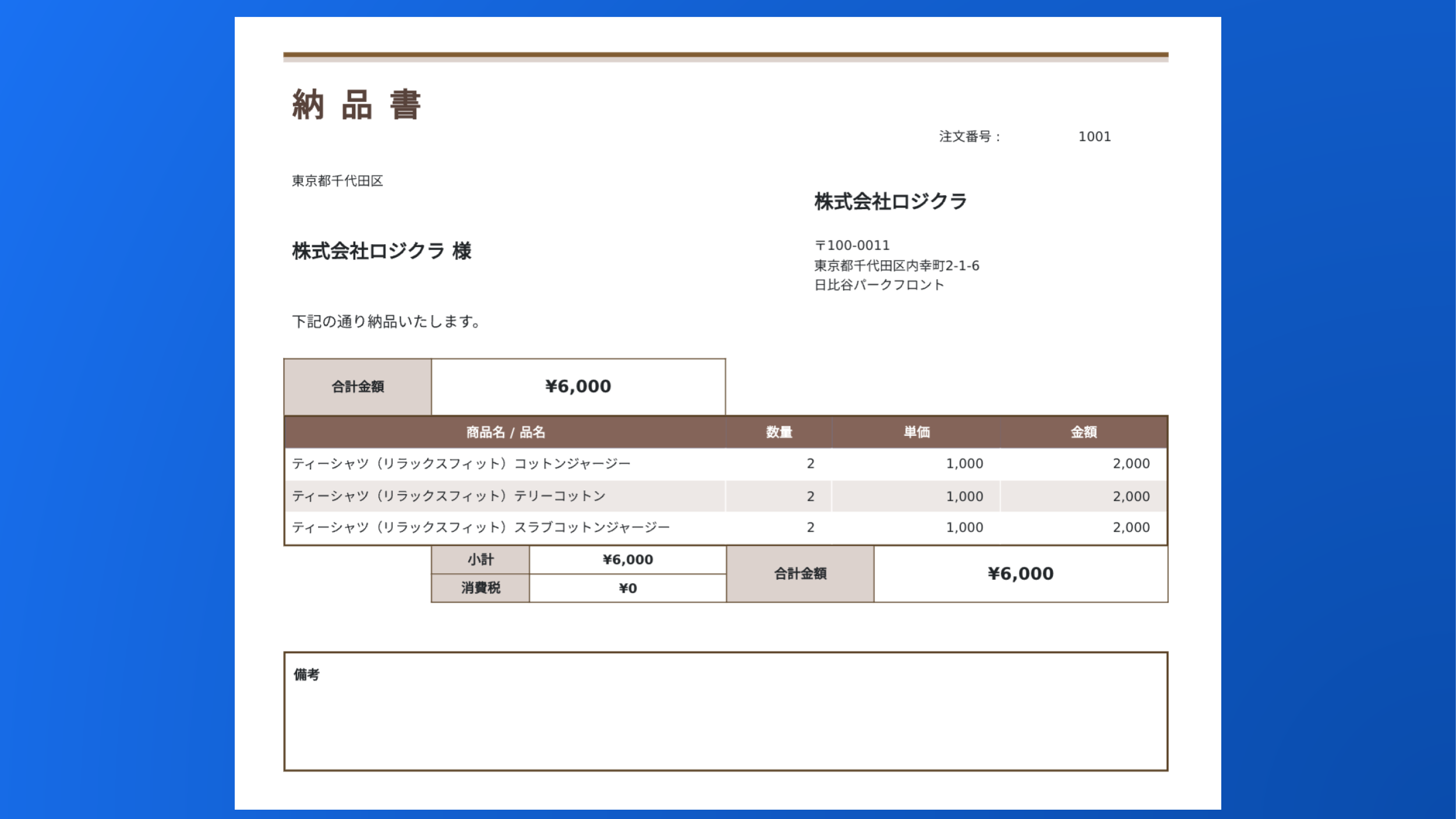This screenshot has height=819, width=1456.
Task: Click the 数量 column header
Action: pyautogui.click(x=779, y=432)
